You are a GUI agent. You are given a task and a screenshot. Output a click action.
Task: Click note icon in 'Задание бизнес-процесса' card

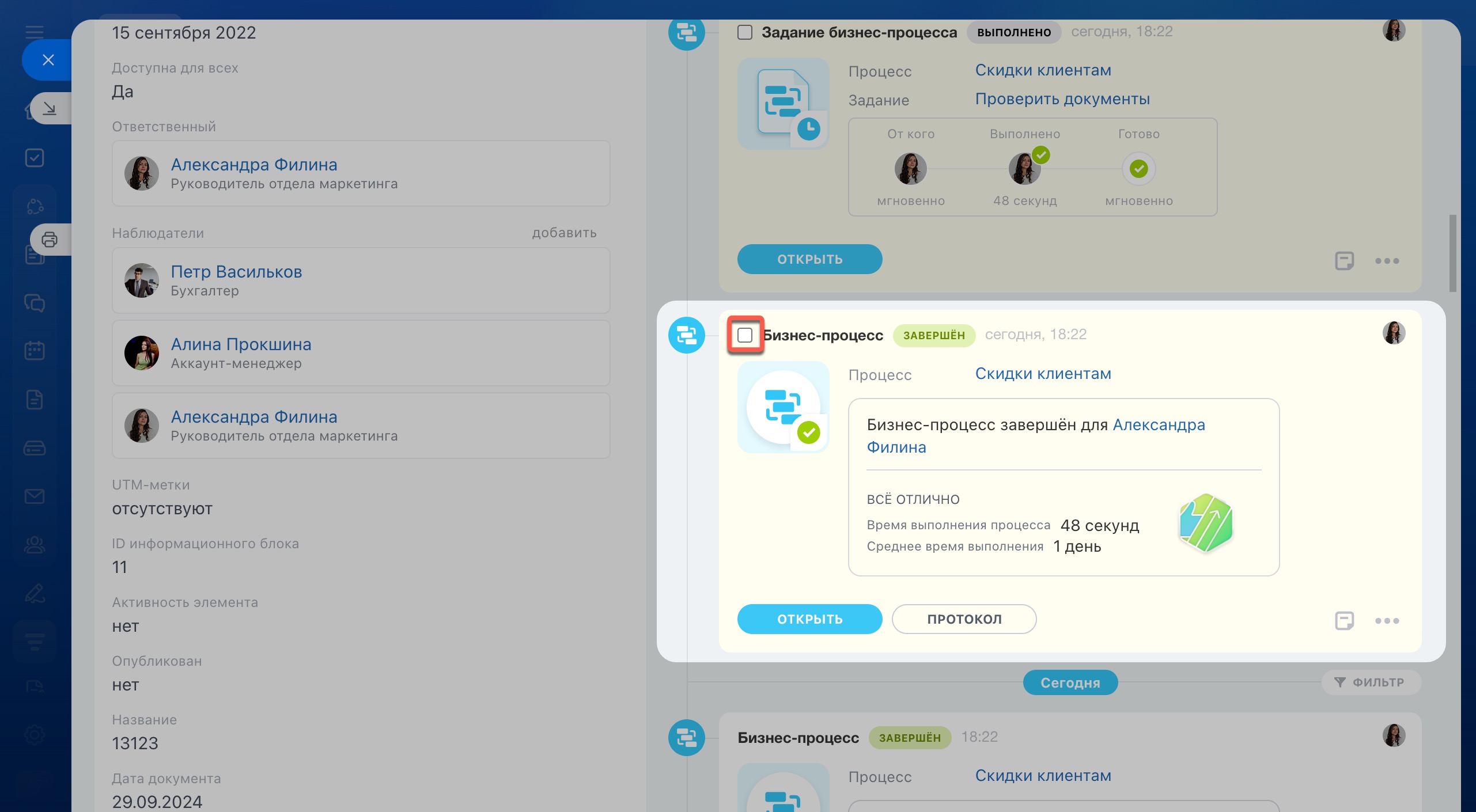1344,261
